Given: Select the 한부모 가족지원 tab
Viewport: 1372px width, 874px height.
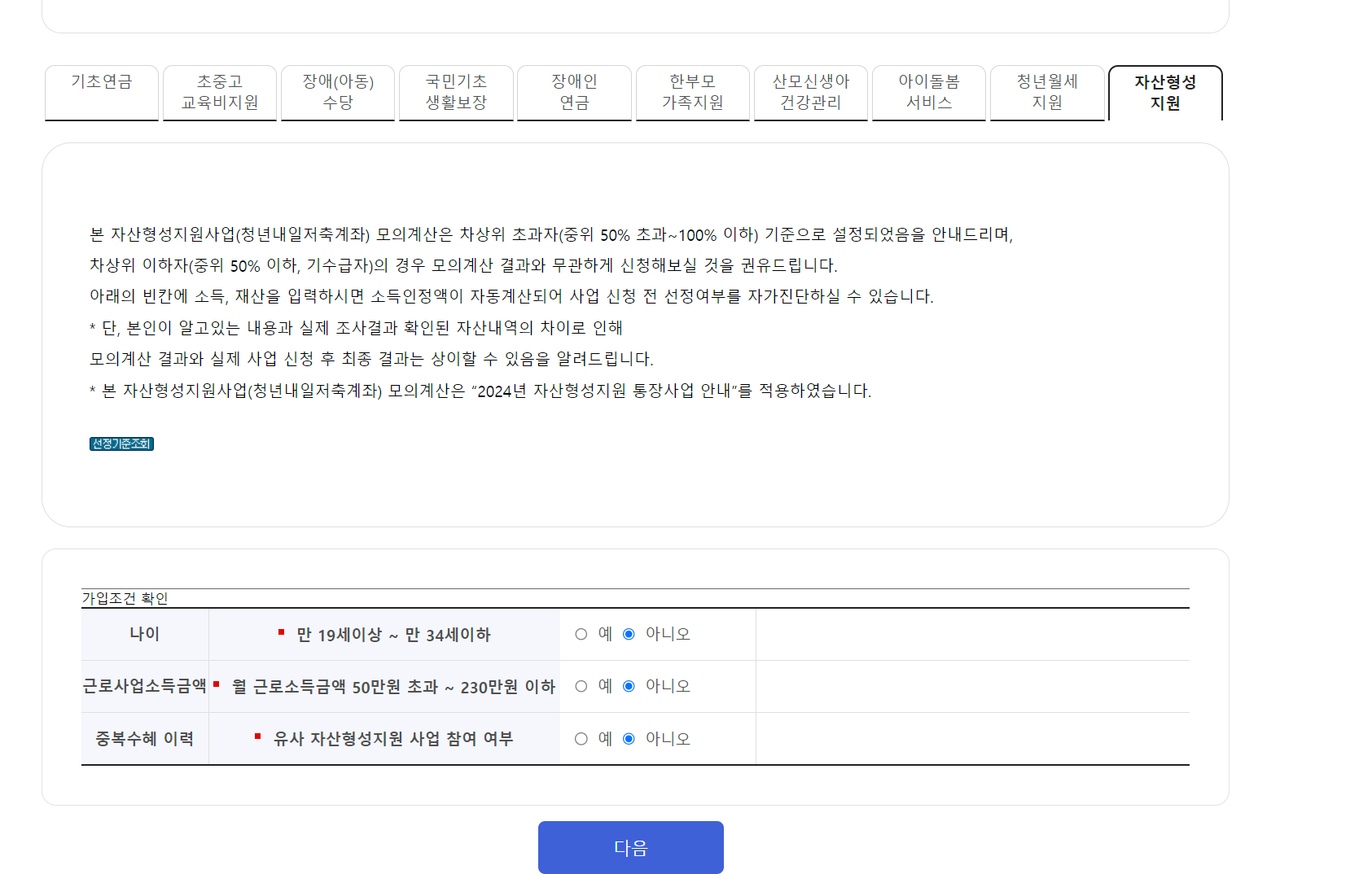Looking at the screenshot, I should (692, 91).
